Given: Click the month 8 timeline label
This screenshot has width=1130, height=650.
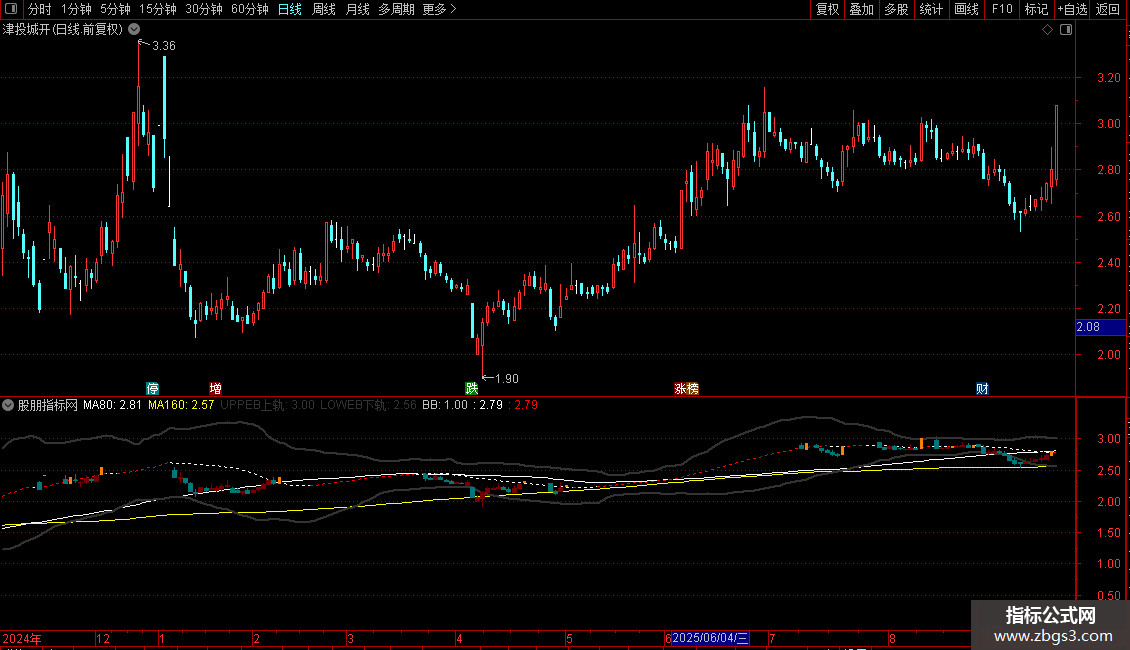Looking at the screenshot, I should coord(892,638).
